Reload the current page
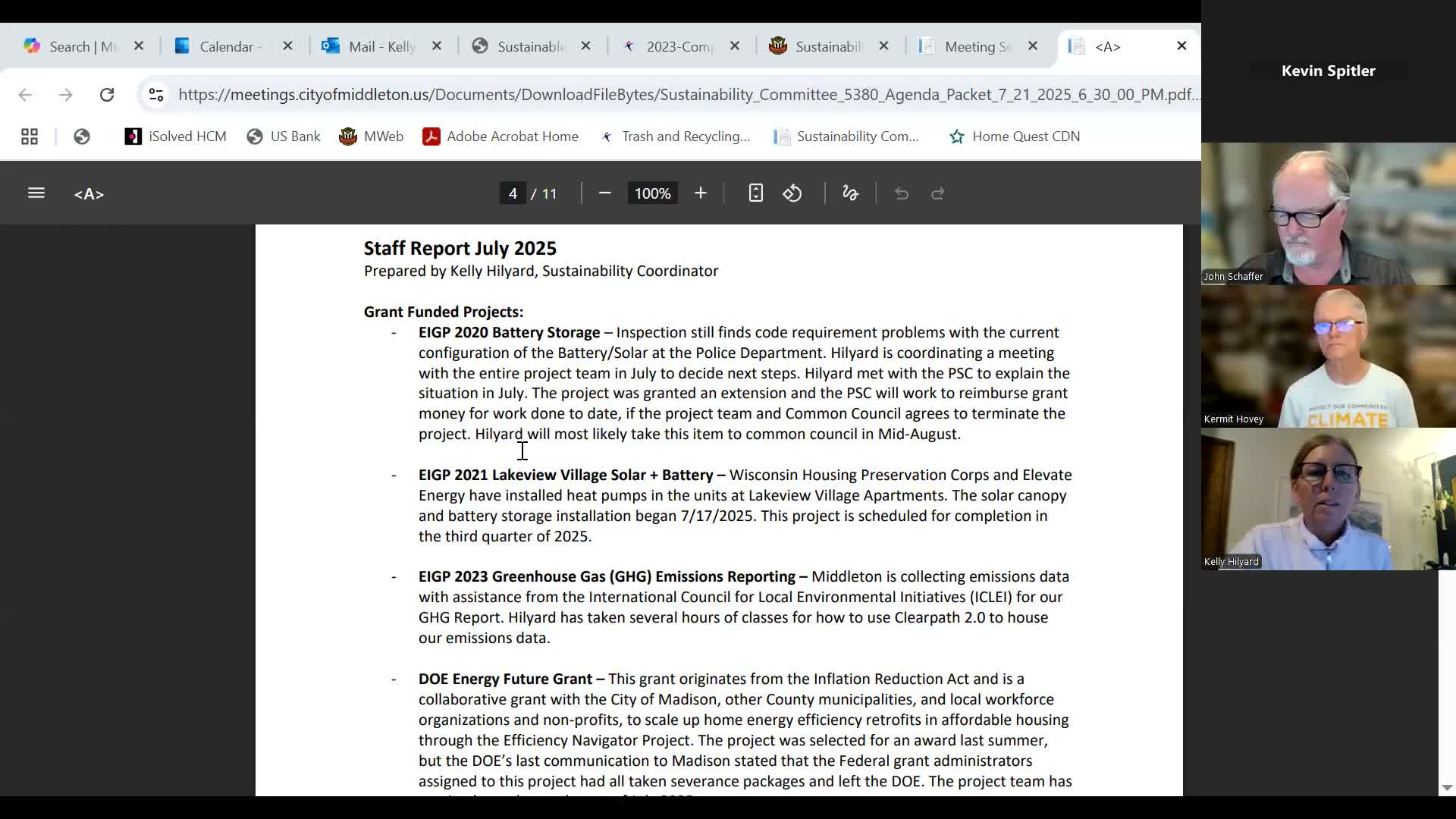The height and width of the screenshot is (819, 1456). [x=107, y=95]
